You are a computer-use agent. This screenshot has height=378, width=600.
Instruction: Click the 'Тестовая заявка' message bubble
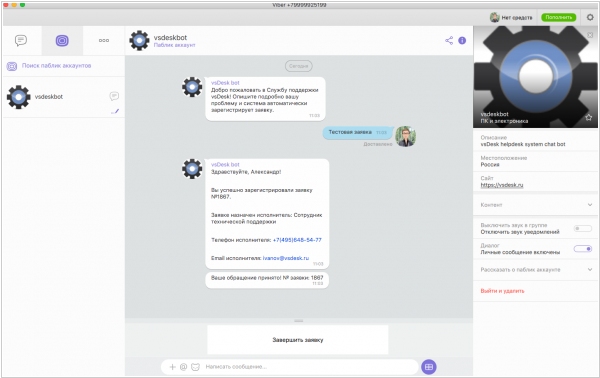tap(358, 132)
